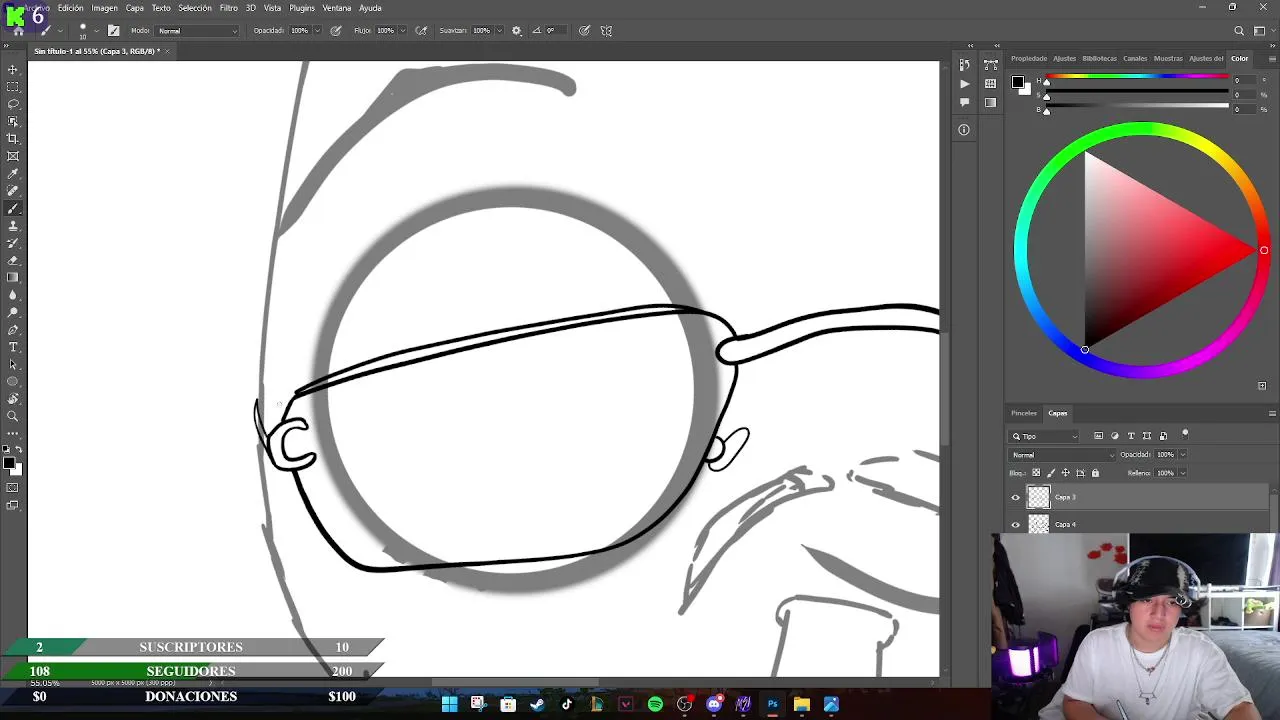Screen dimensions: 1280x720
Task: Open layer Relleno dropdown arrow
Action: pyautogui.click(x=1182, y=473)
